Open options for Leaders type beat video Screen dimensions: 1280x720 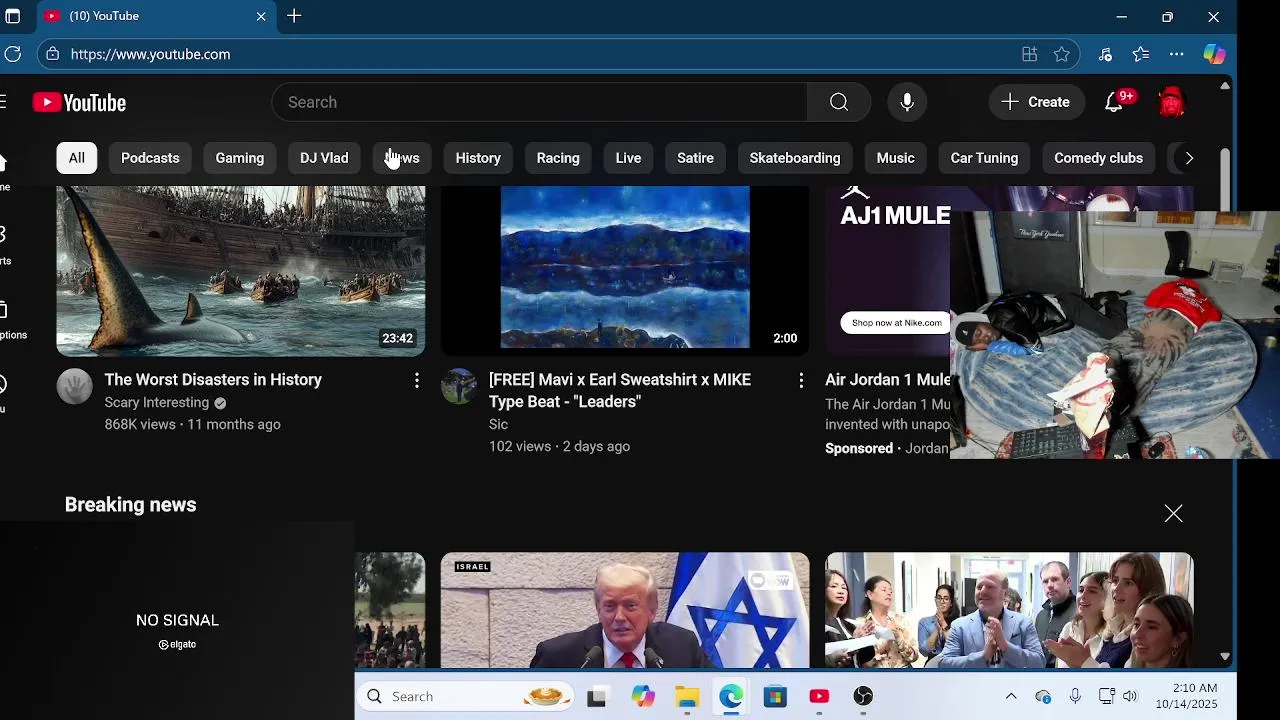pyautogui.click(x=801, y=381)
